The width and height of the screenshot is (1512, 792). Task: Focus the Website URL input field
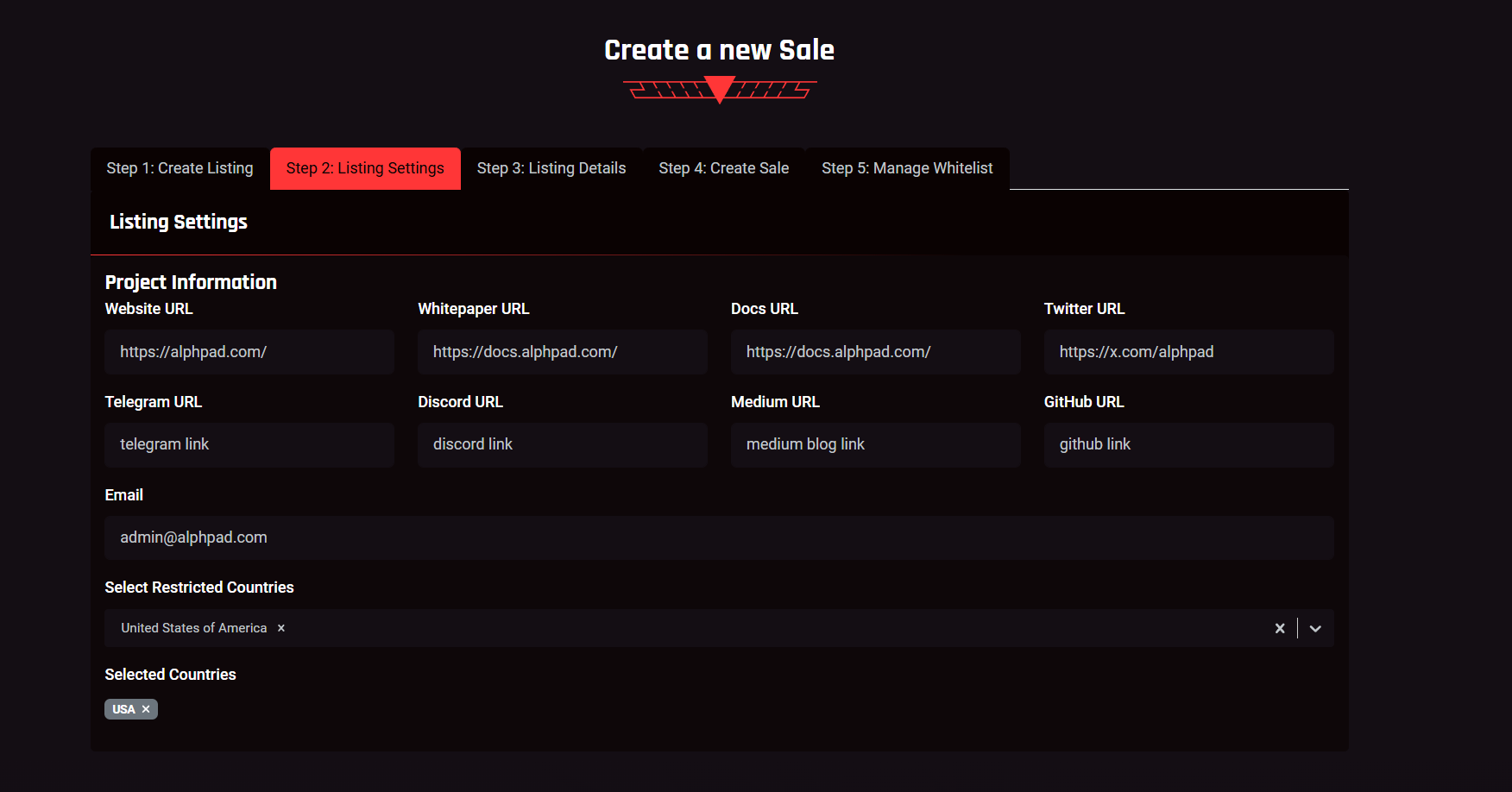pos(249,352)
